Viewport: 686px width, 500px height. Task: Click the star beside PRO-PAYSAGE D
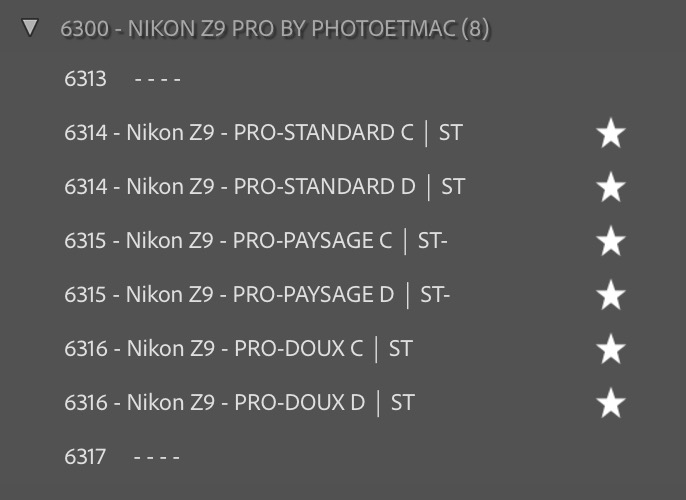coord(610,295)
